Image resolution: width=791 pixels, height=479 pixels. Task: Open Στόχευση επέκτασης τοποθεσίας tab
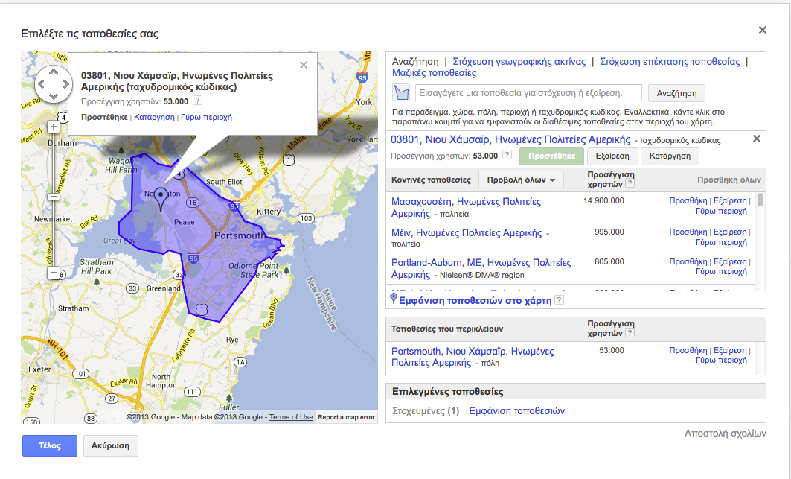(x=670, y=62)
